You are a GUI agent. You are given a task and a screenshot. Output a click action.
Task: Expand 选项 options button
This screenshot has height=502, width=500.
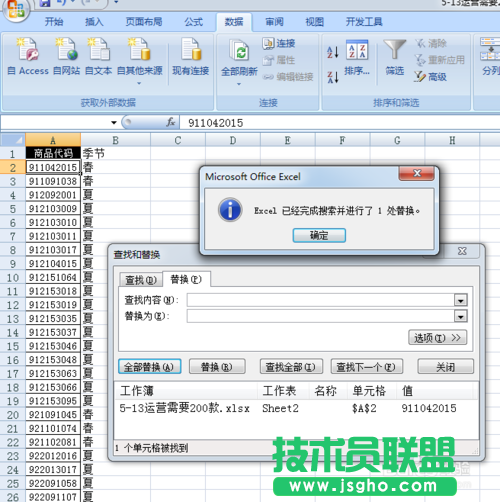(437, 338)
